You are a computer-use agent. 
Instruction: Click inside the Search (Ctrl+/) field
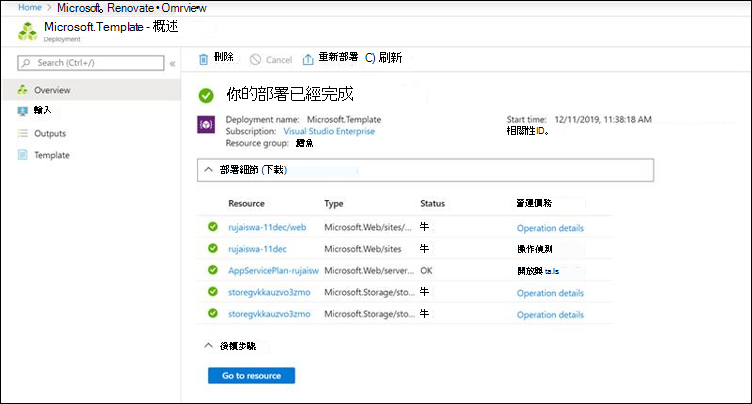point(91,63)
